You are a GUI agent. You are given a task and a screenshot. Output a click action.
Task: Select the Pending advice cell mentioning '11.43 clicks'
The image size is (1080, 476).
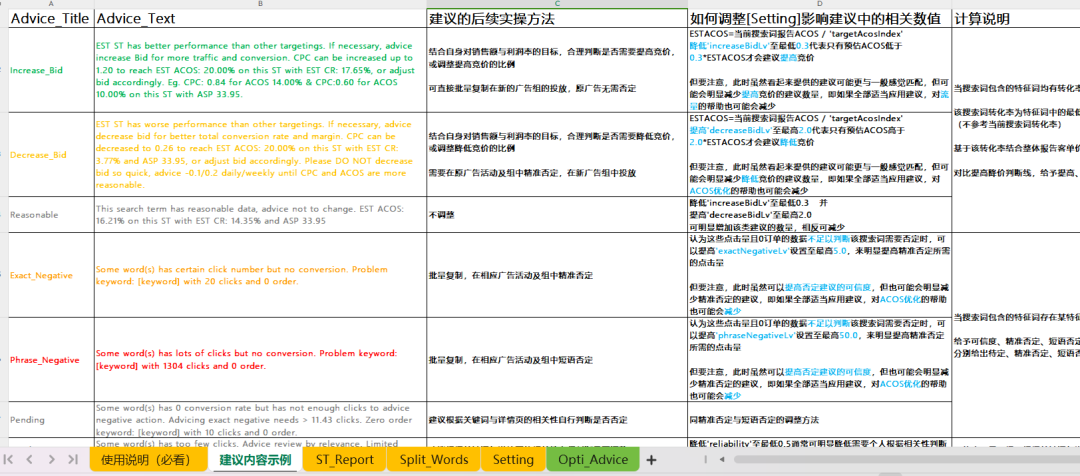click(x=260, y=420)
